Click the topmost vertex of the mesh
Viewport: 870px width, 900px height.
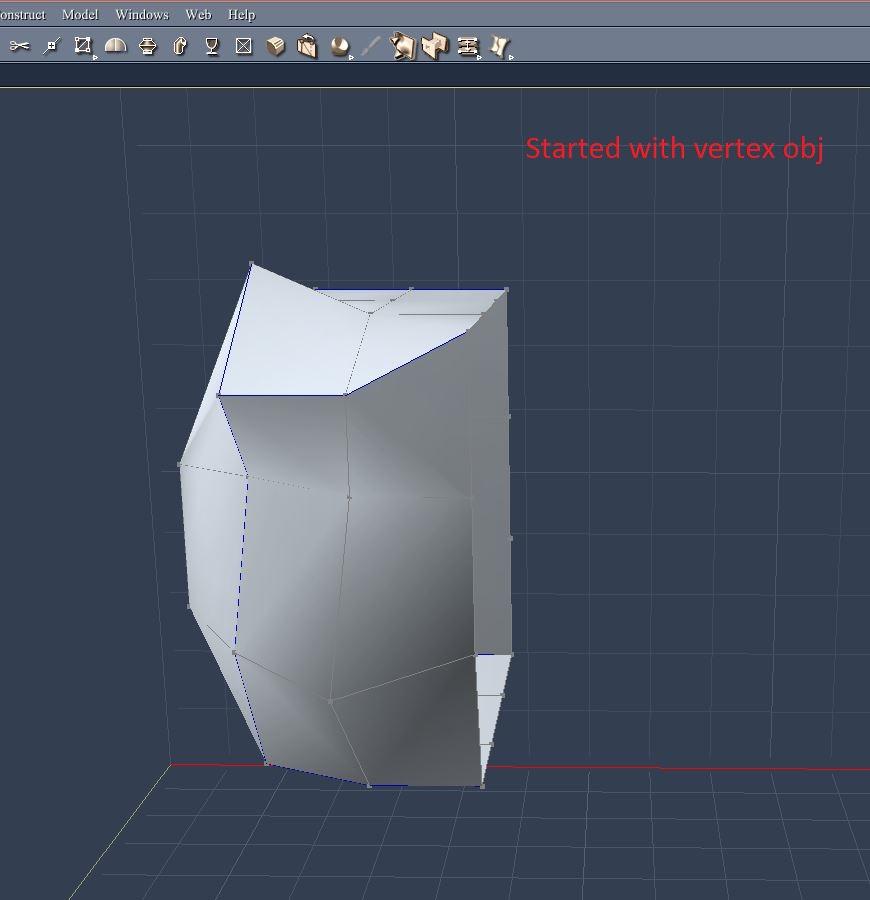(251, 264)
